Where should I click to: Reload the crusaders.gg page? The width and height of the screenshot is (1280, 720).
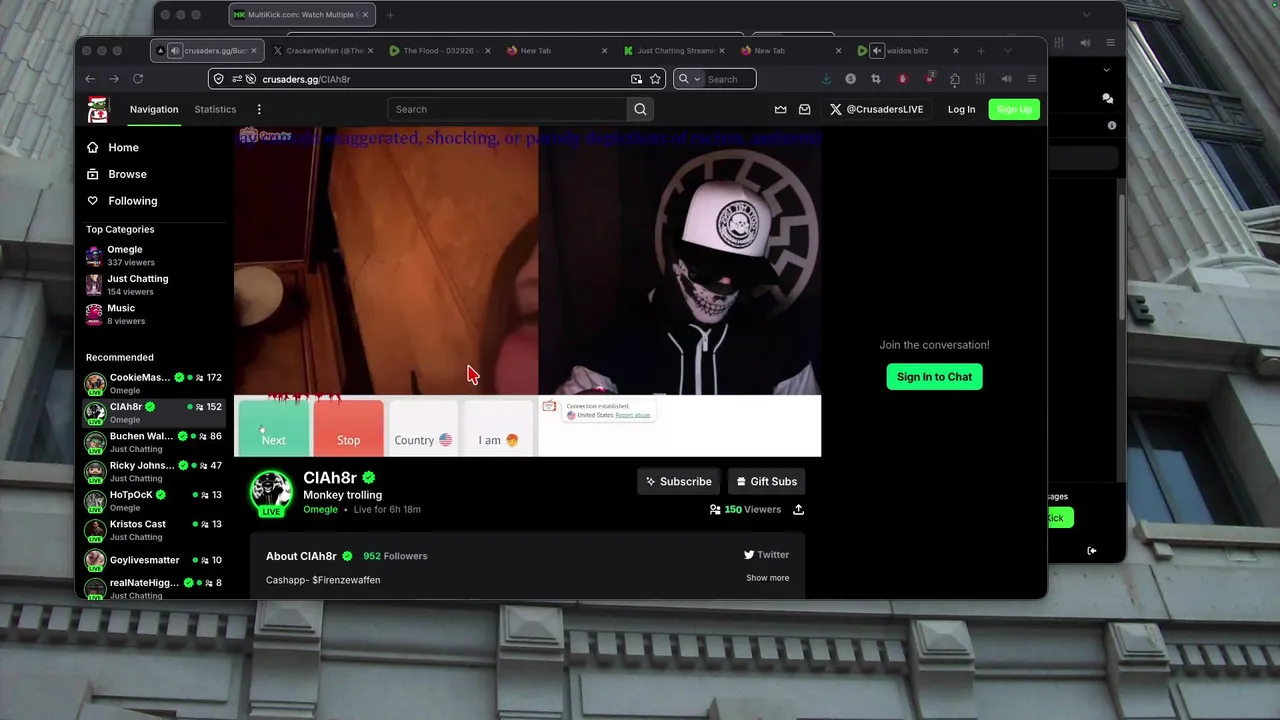point(138,79)
